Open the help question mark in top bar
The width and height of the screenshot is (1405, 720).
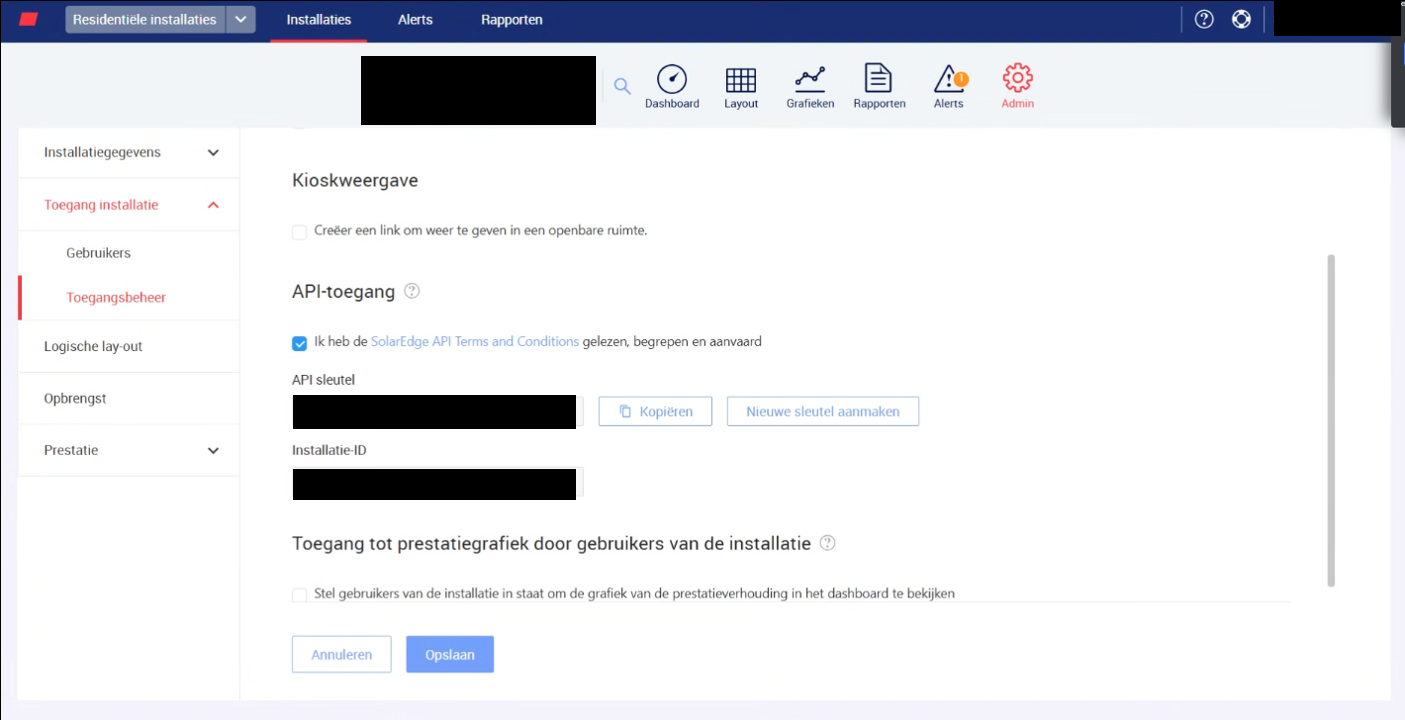click(1204, 19)
